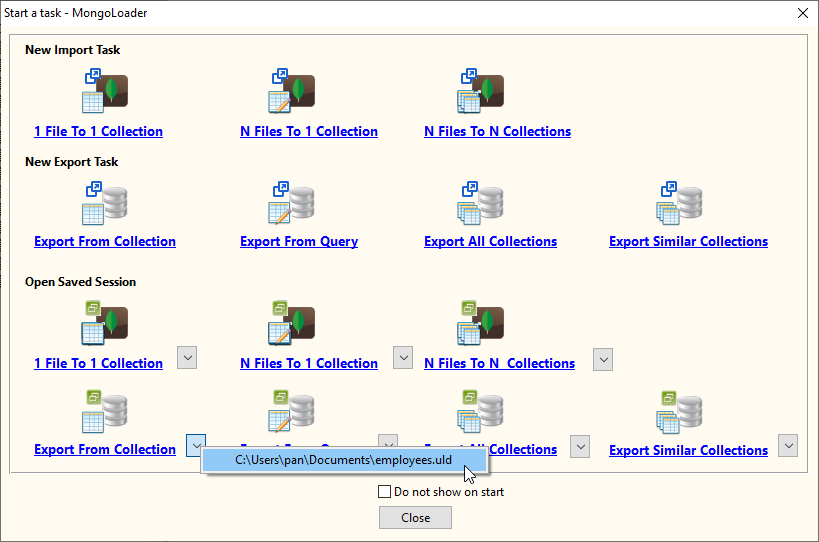Click the saved session Export From Query icon

[x=292, y=411]
